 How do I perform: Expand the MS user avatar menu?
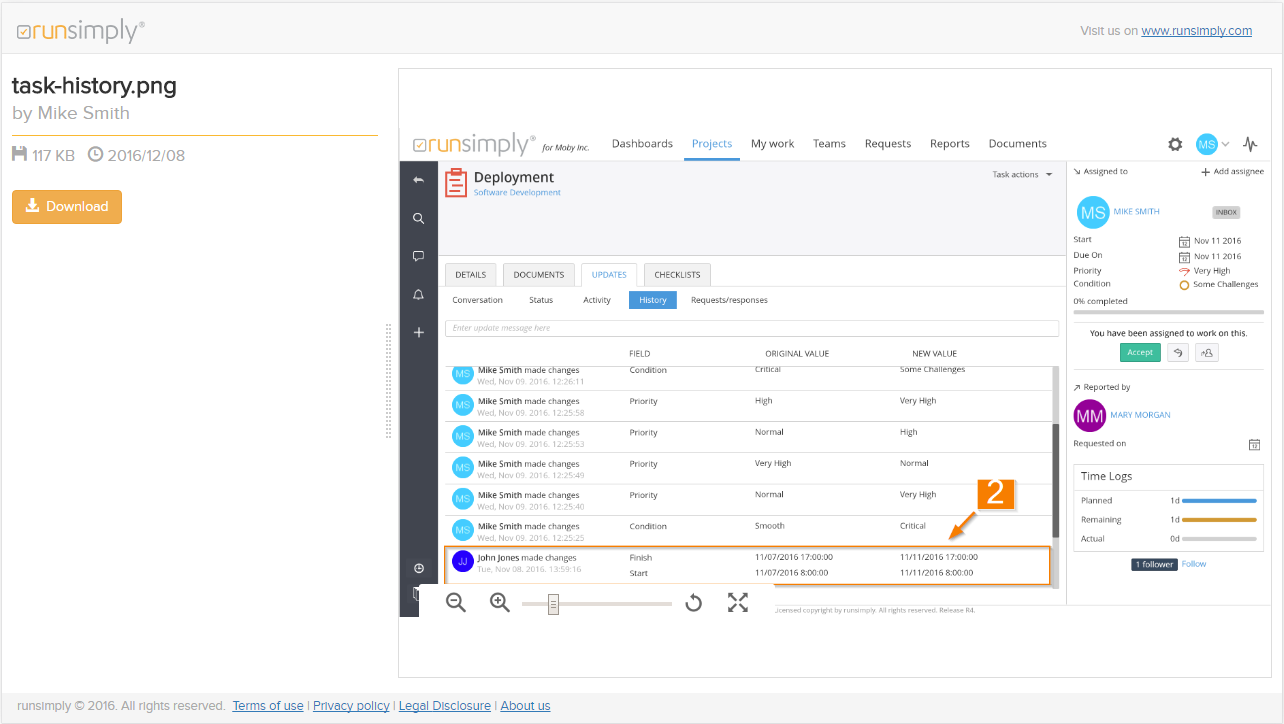(x=1212, y=144)
